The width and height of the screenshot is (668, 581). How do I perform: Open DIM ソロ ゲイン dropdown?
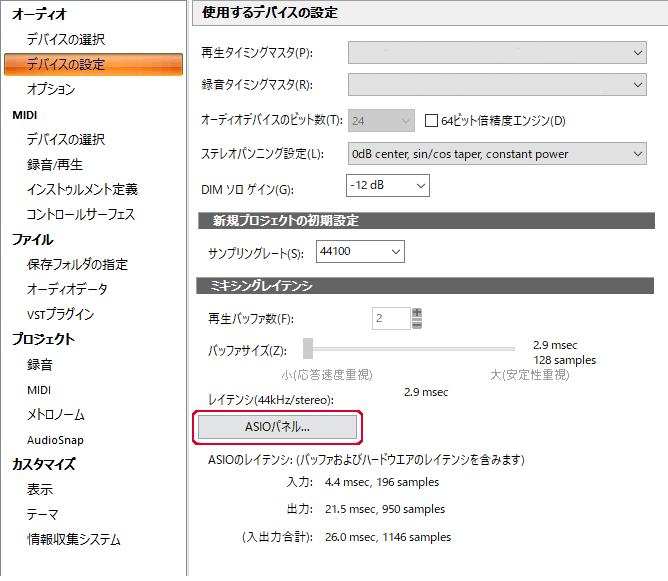click(x=388, y=185)
